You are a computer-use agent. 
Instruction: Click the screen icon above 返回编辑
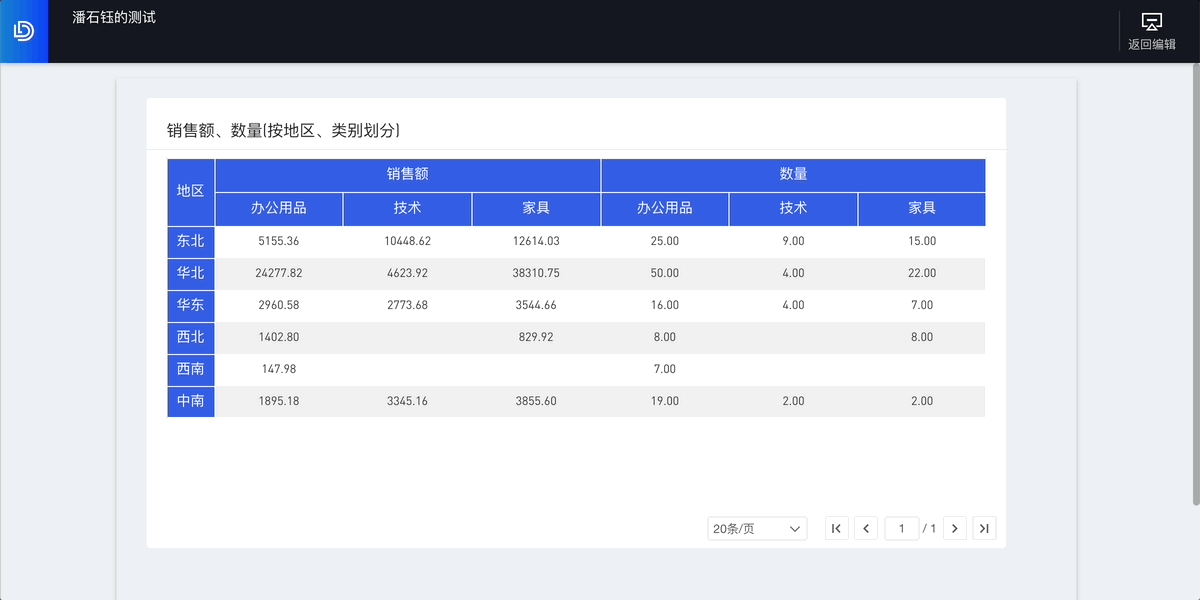(1150, 22)
